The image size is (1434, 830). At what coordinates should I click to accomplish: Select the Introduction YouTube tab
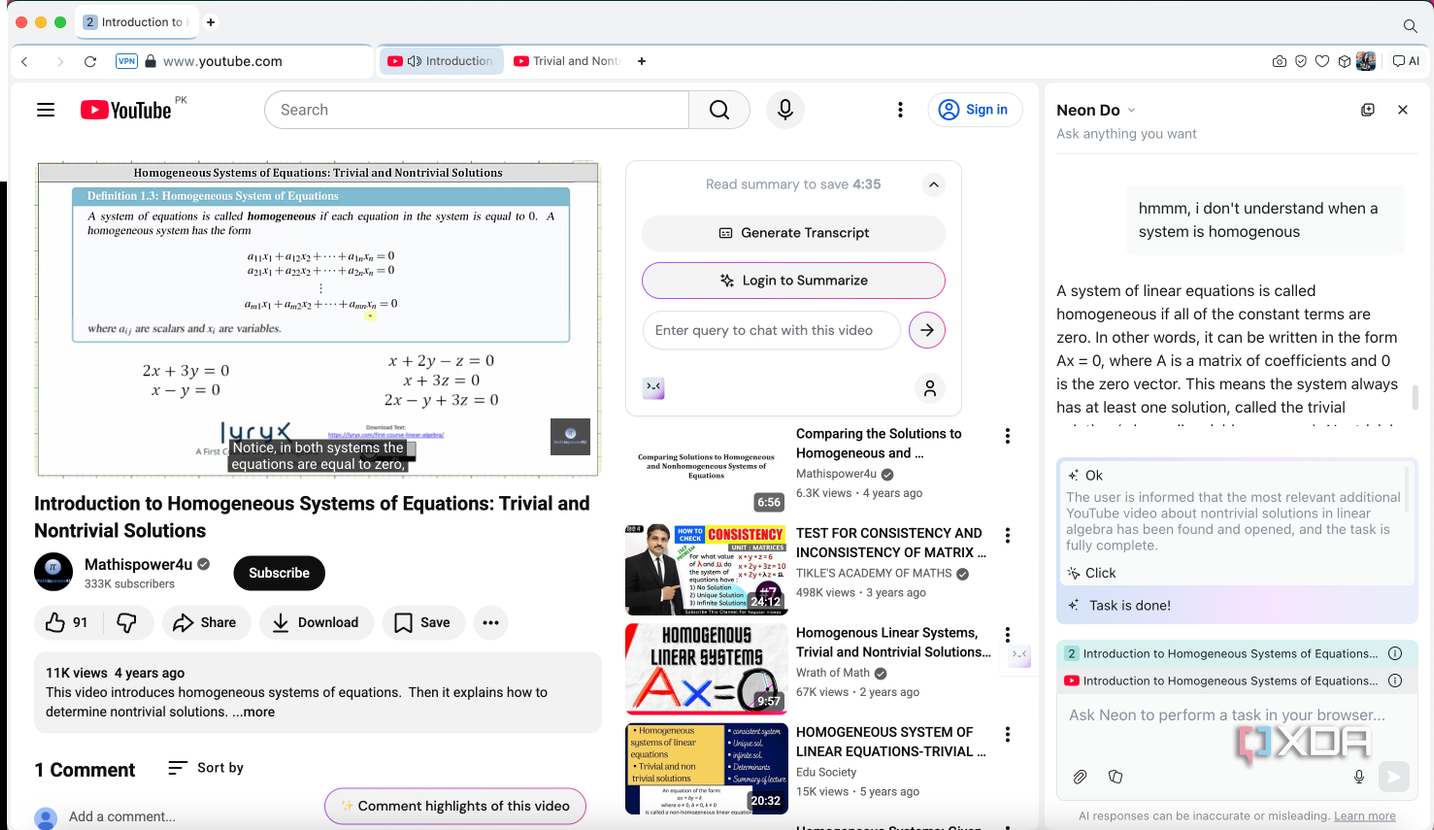tap(441, 61)
